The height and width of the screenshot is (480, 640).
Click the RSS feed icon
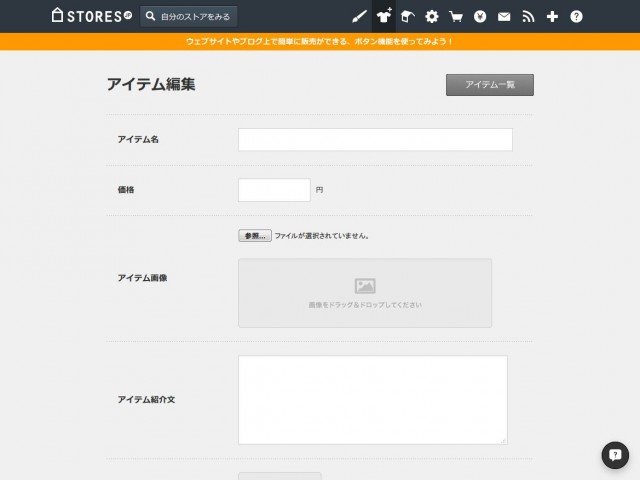[x=528, y=16]
